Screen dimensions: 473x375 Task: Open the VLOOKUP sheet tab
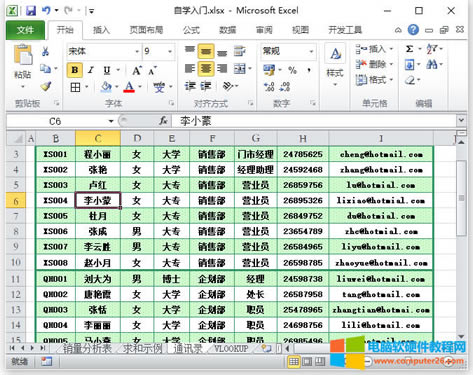pos(231,349)
